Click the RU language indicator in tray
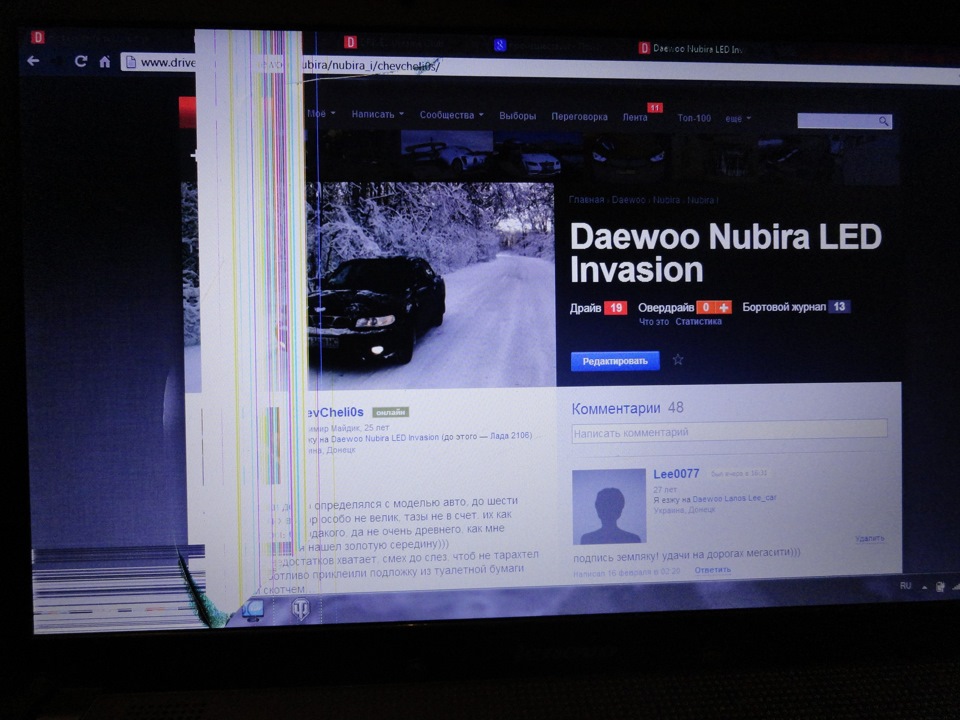Viewport: 960px width, 720px height. pyautogui.click(x=906, y=586)
